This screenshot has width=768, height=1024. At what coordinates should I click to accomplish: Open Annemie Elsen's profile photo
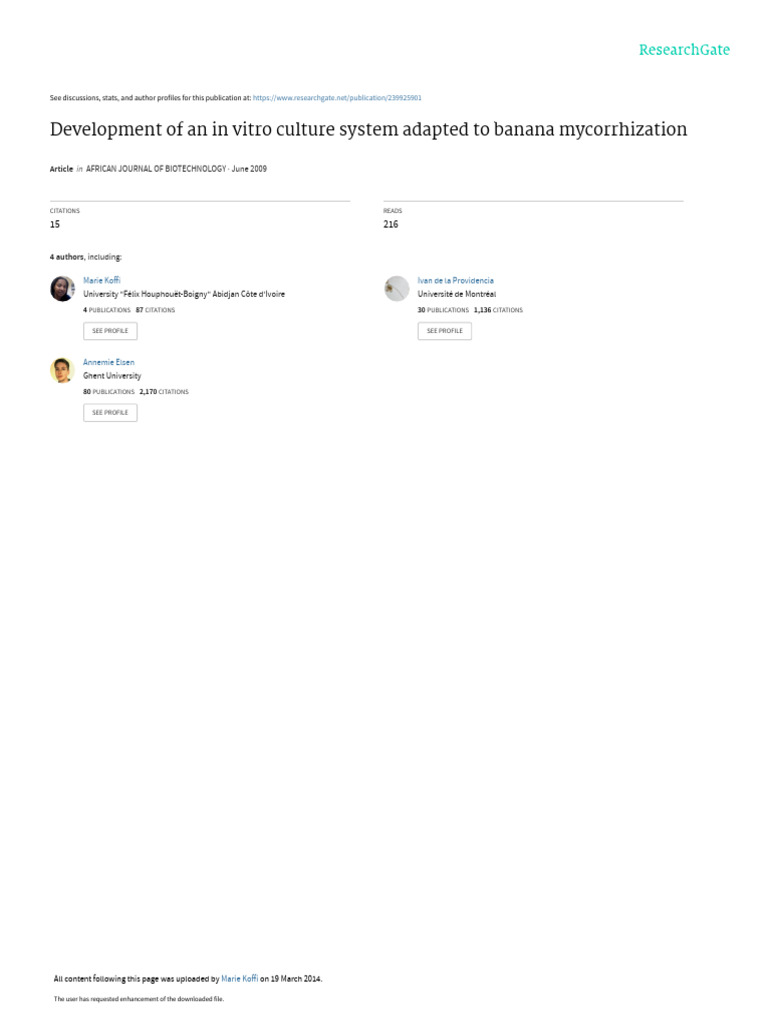pos(63,370)
